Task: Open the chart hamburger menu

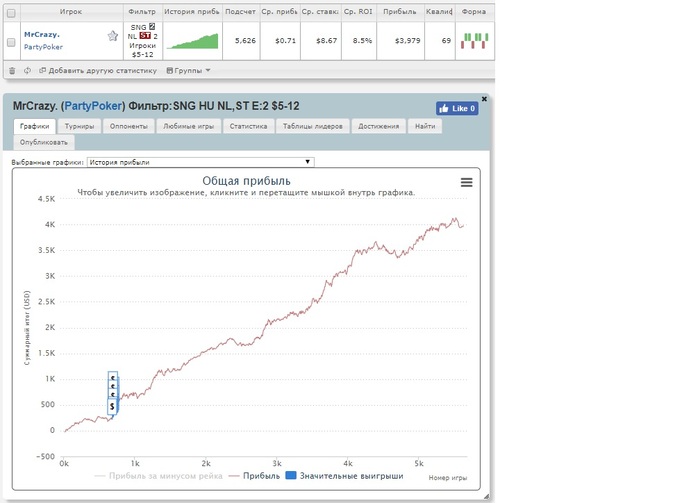Action: click(467, 182)
